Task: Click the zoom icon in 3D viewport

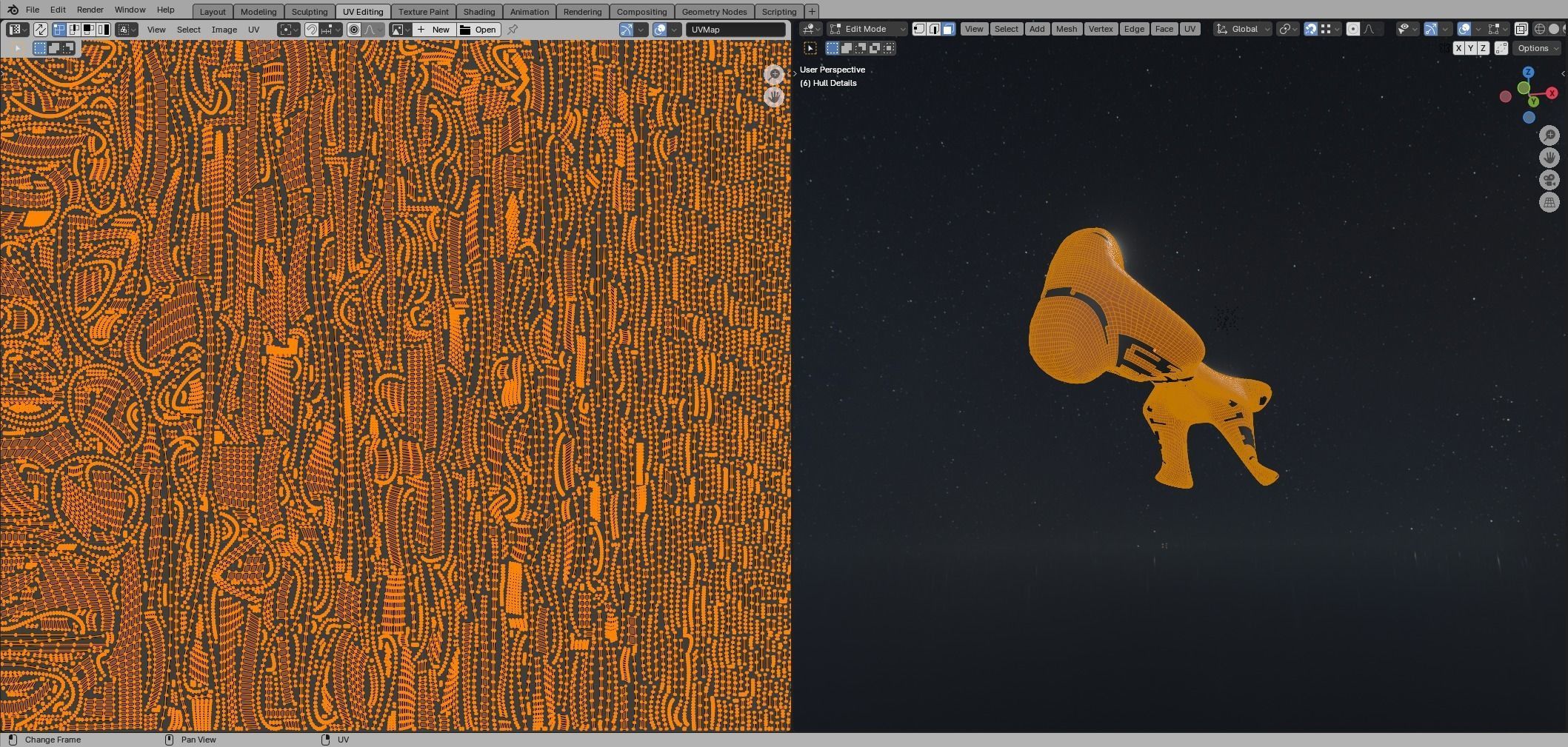Action: (1549, 135)
